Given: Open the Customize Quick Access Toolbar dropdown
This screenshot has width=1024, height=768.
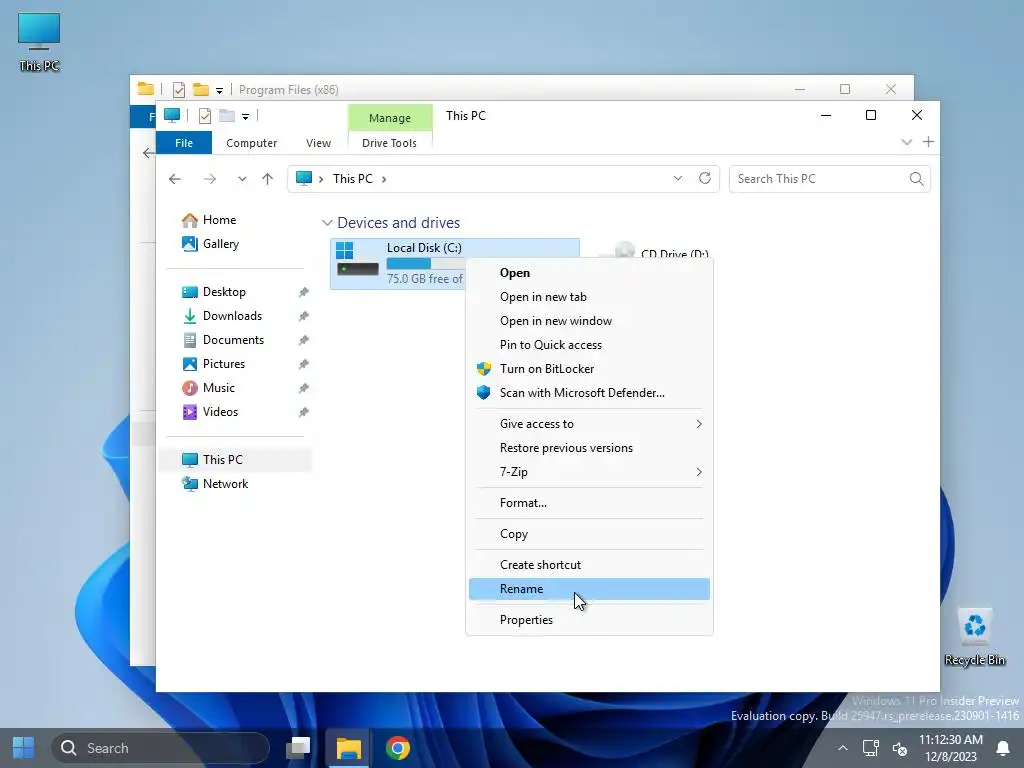Looking at the screenshot, I should click(246, 117).
